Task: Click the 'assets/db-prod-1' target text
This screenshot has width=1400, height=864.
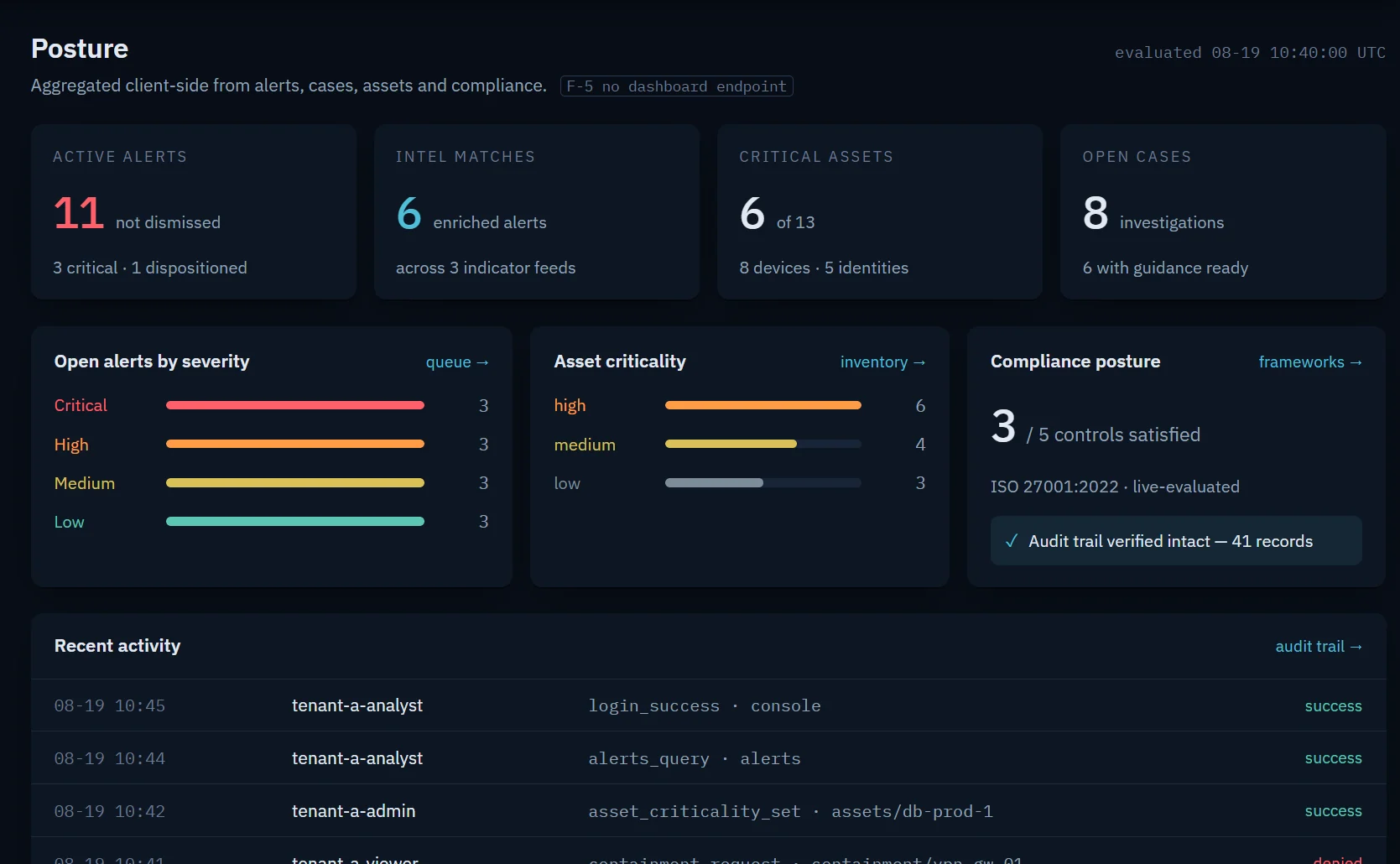Action: tap(912, 811)
